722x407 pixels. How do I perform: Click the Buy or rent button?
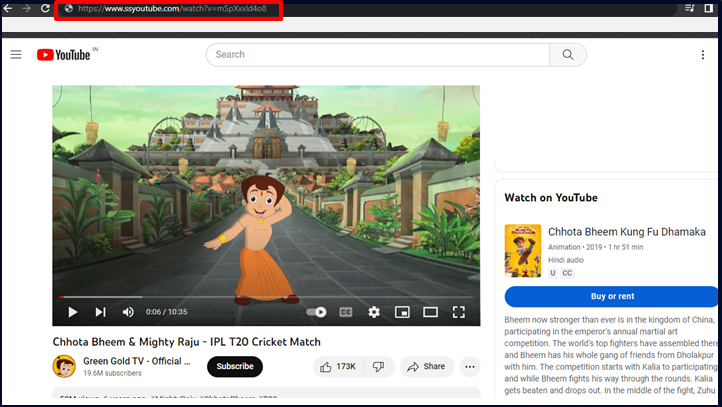[x=611, y=297]
